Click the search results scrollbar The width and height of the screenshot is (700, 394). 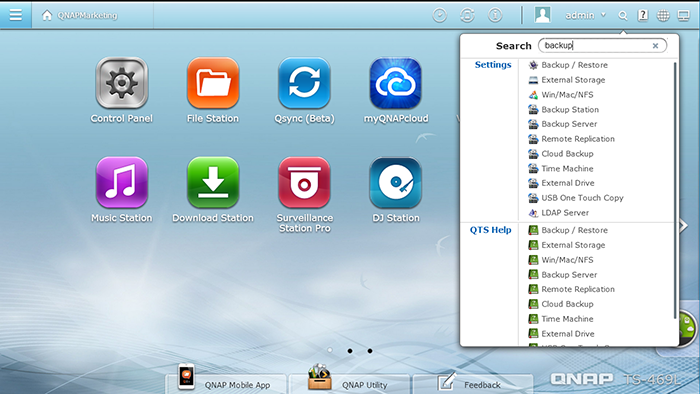pos(675,191)
